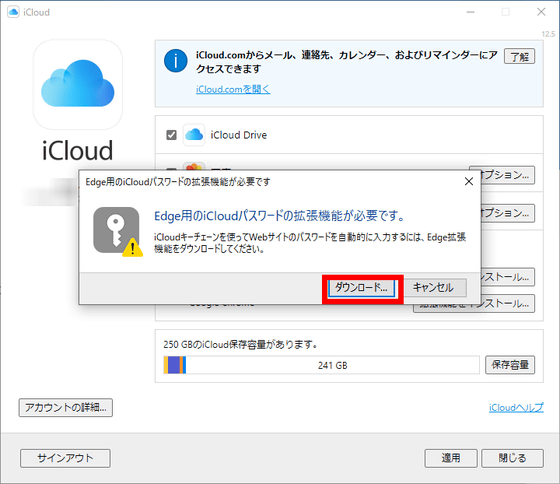Click the 了解 button in info banner
Screen dimensions: 560x484
click(x=519, y=56)
